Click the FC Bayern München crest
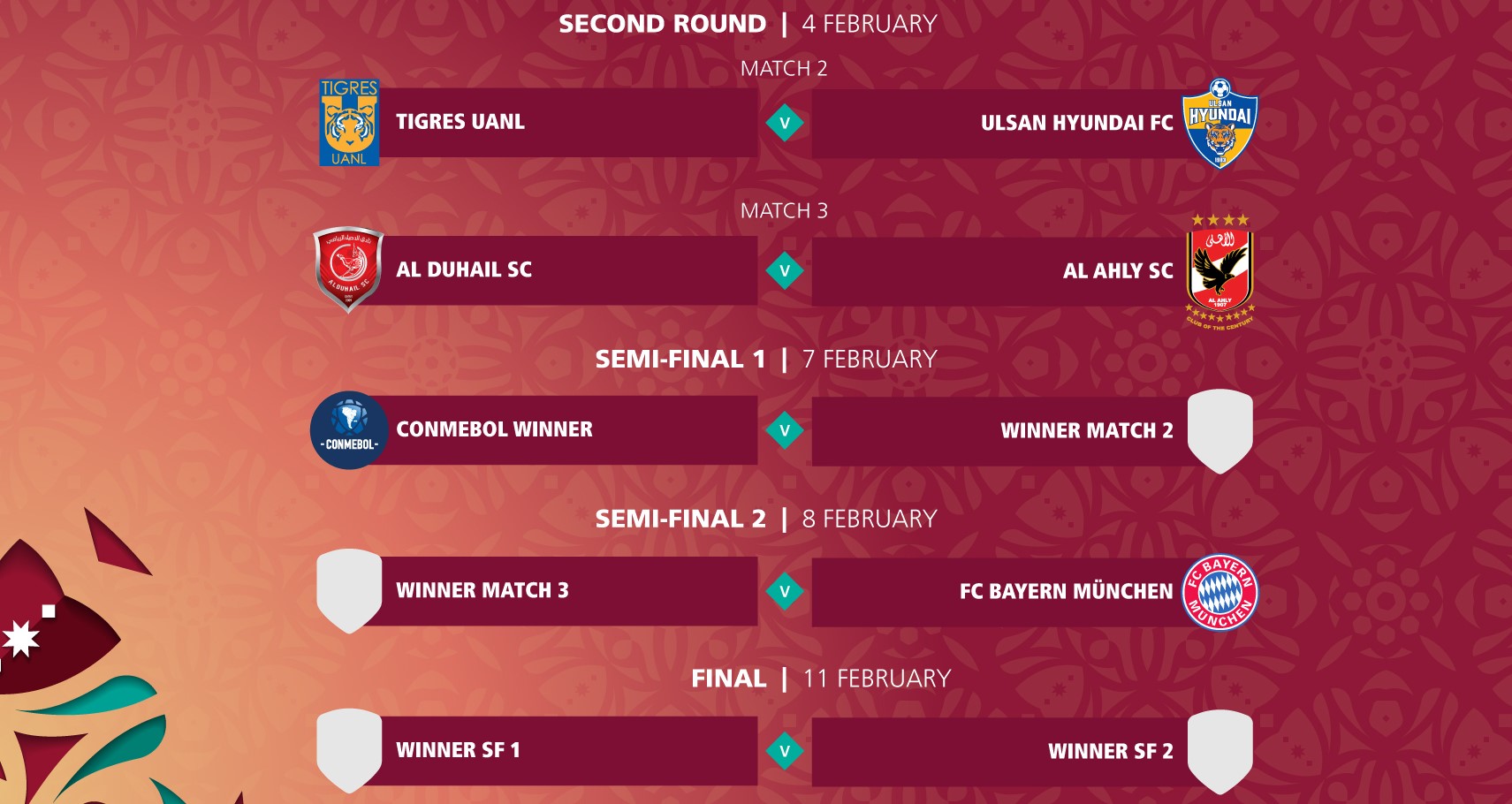The image size is (1512, 804). tap(1219, 592)
